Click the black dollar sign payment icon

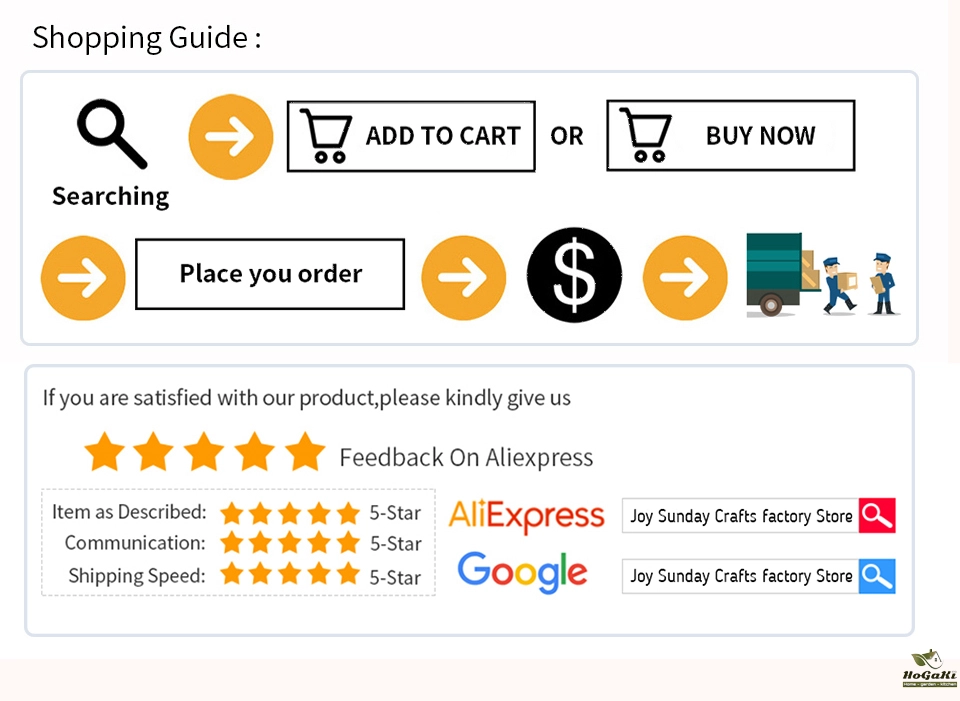coord(574,275)
